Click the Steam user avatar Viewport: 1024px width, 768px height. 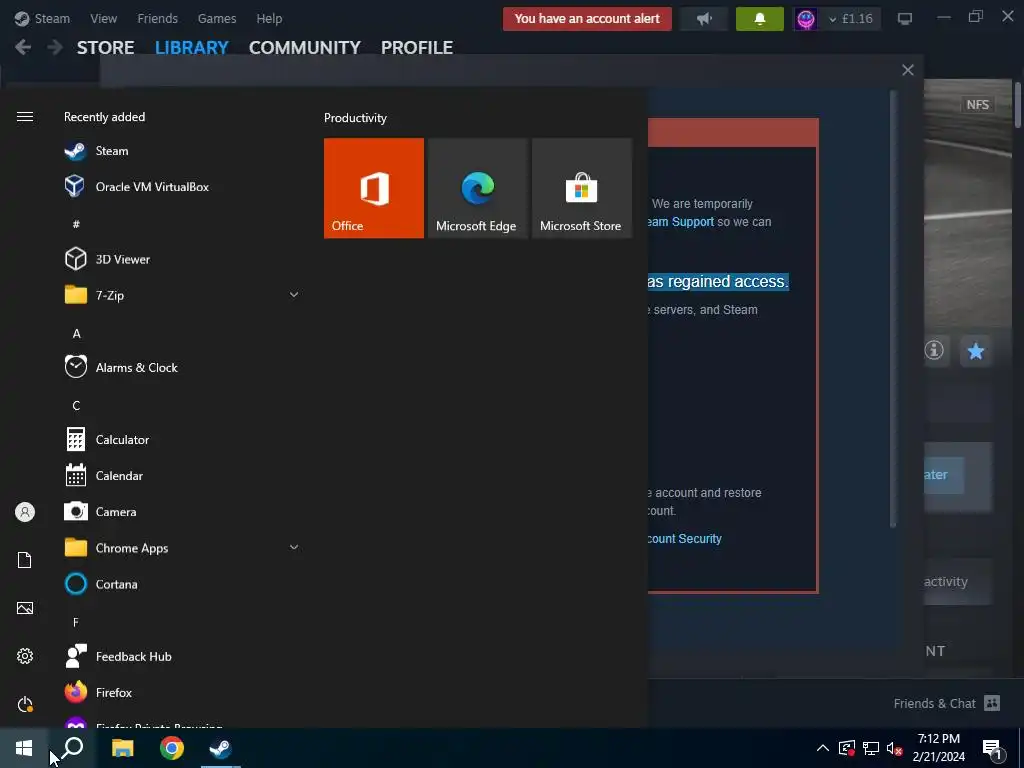806,19
